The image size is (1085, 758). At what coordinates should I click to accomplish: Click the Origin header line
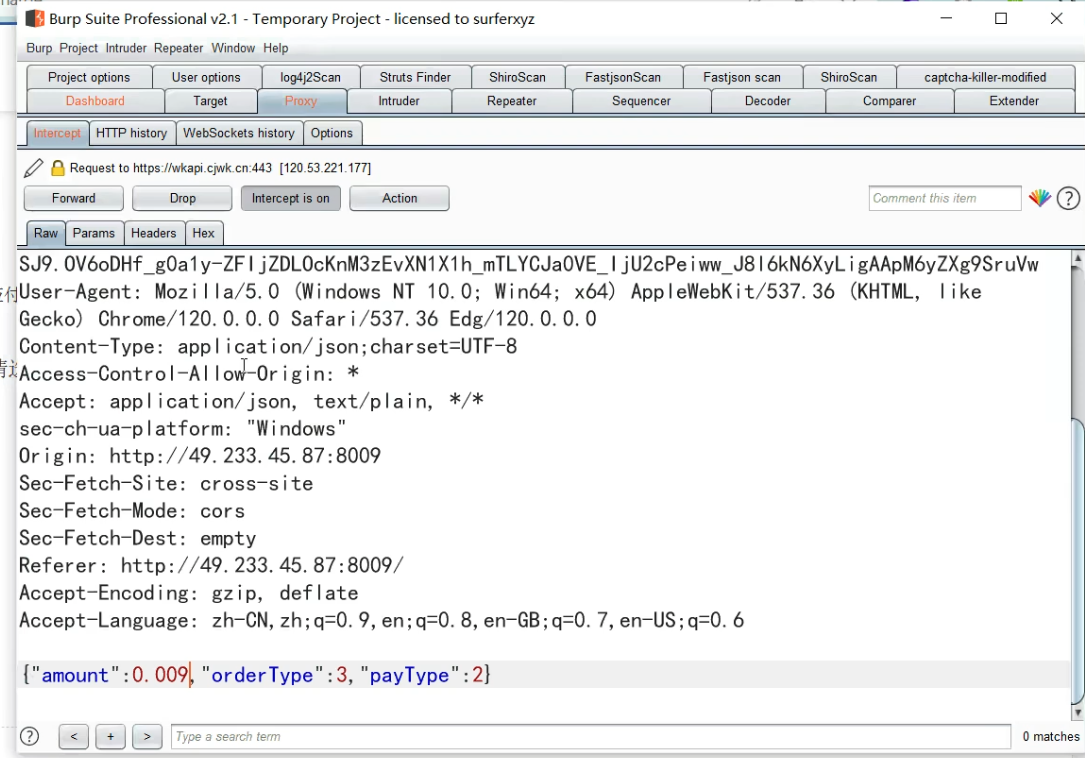pyautogui.click(x=200, y=456)
